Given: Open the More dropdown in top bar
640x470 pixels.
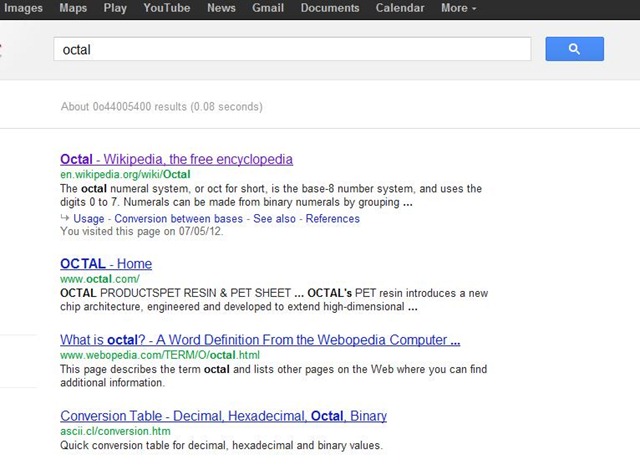Looking at the screenshot, I should click(x=458, y=8).
